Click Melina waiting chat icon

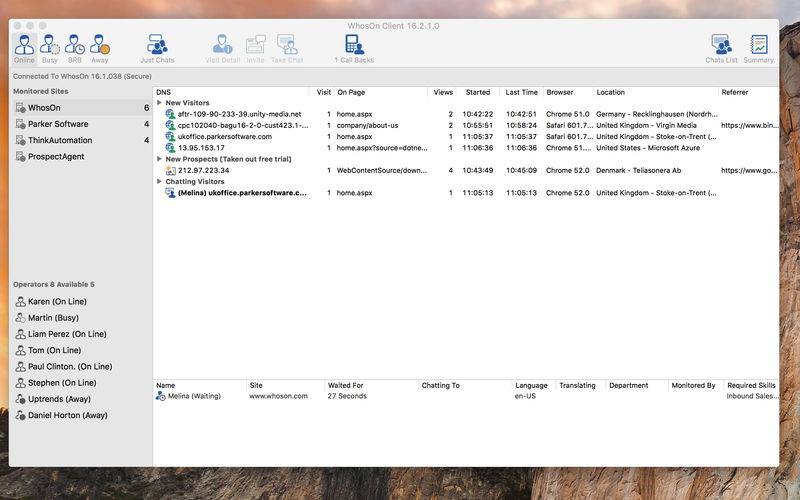click(160, 396)
